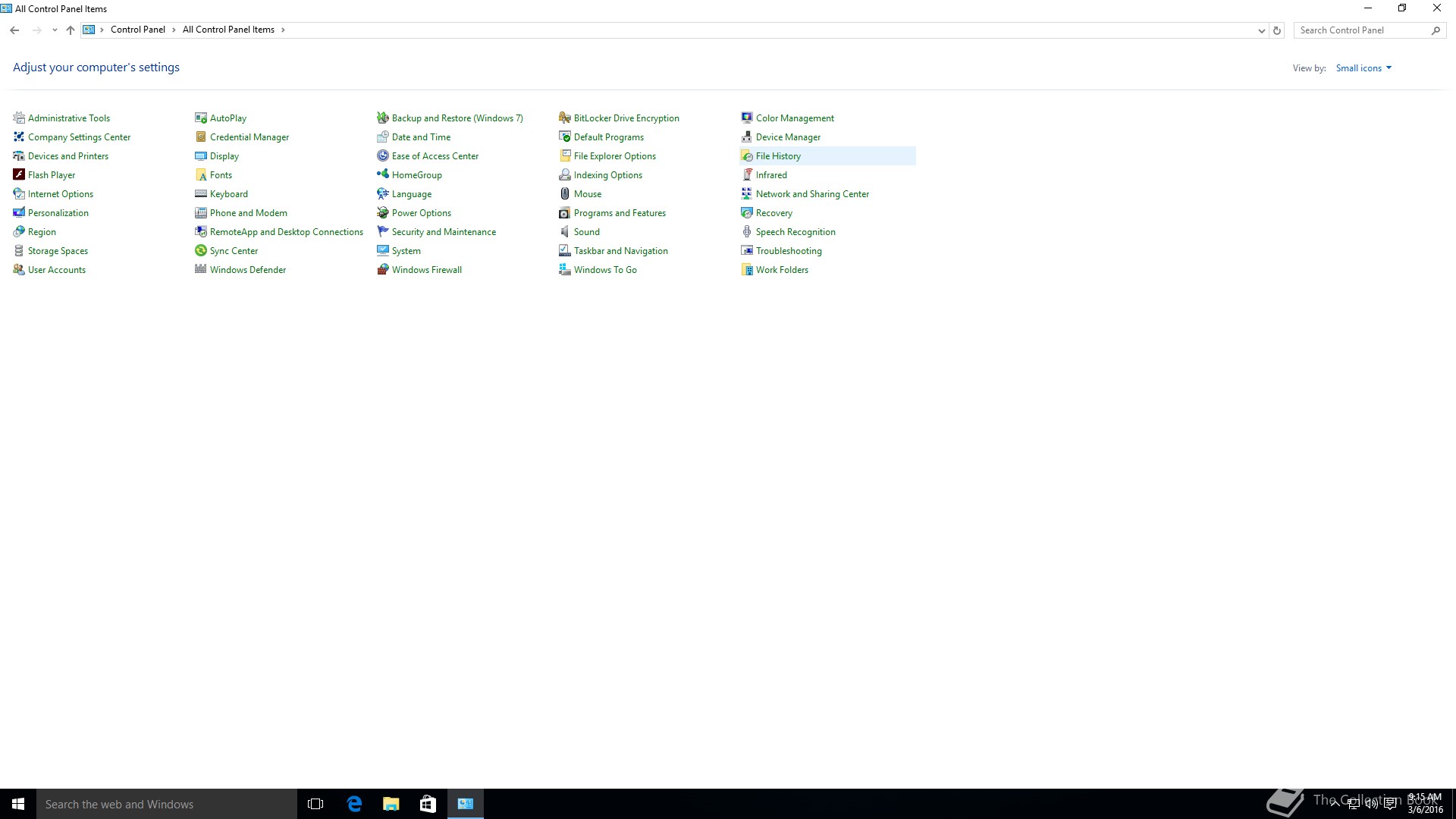Screen dimensions: 1456x819
Task: Expand the chevron after Control Panel breadcrumb
Action: click(x=174, y=30)
